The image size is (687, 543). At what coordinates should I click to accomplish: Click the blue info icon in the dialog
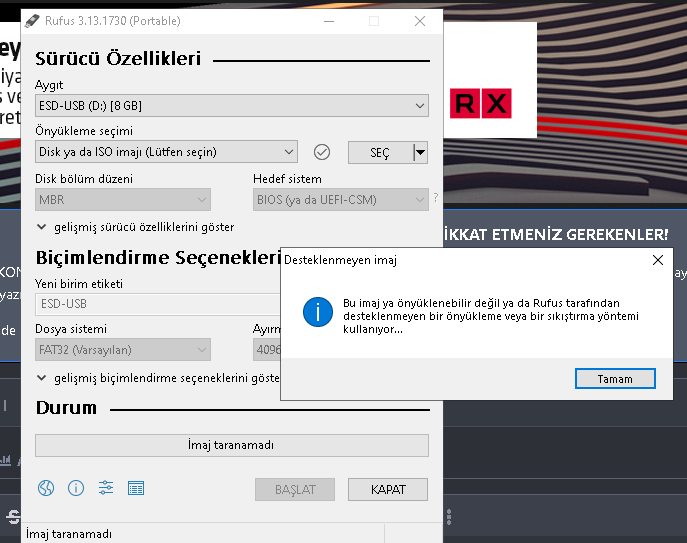[318, 312]
